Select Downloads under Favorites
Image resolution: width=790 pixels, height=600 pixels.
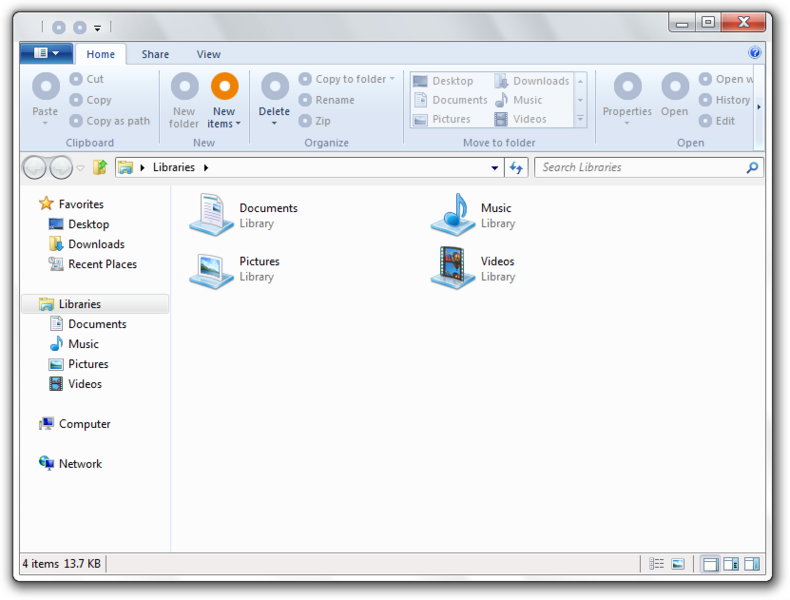pos(87,244)
